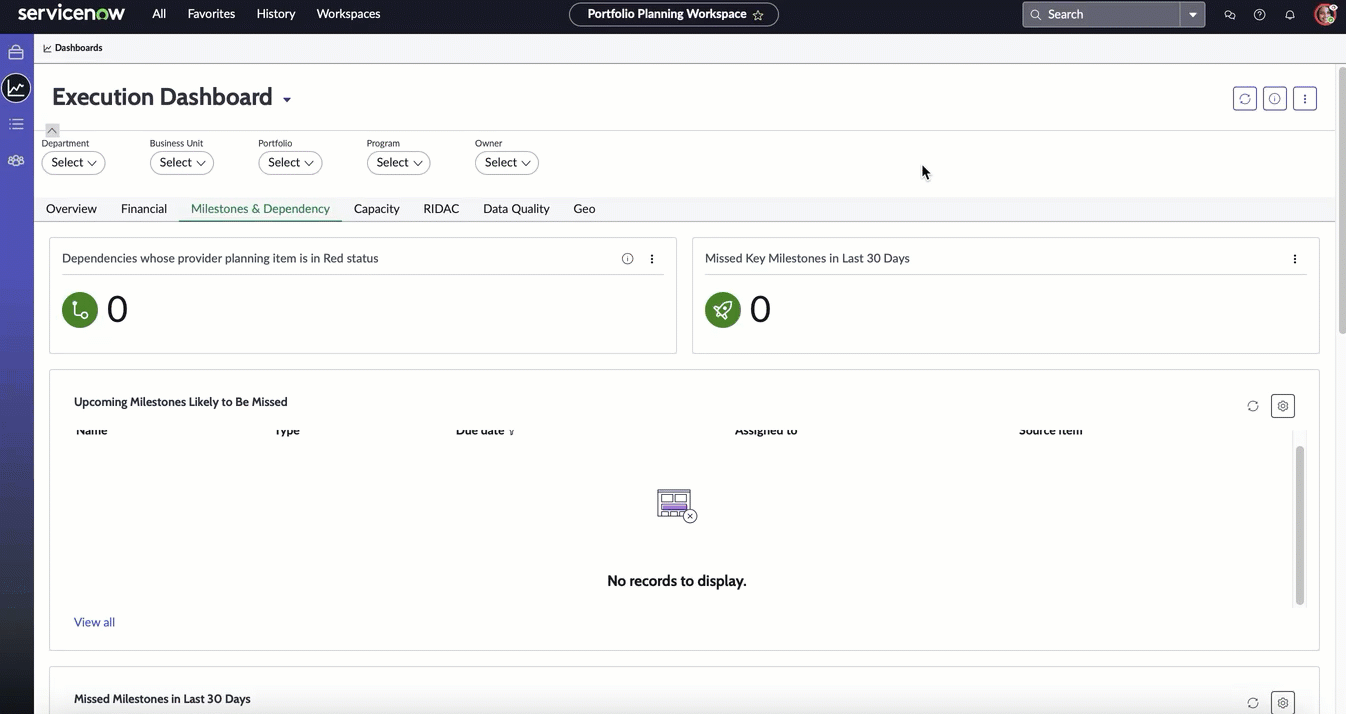Click the 0 count in Missed Key Milestones
This screenshot has width=1346, height=714.
coord(760,310)
